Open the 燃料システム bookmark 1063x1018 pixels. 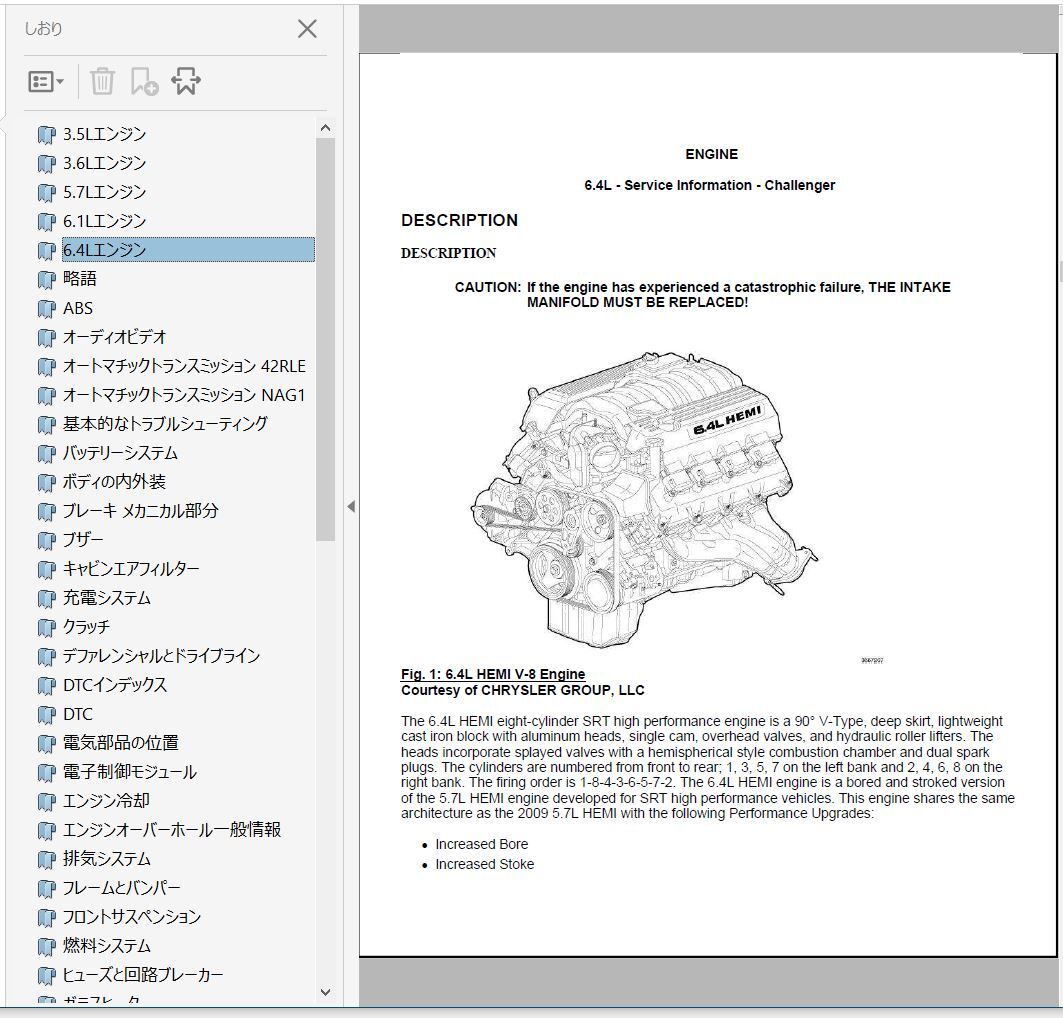click(107, 946)
